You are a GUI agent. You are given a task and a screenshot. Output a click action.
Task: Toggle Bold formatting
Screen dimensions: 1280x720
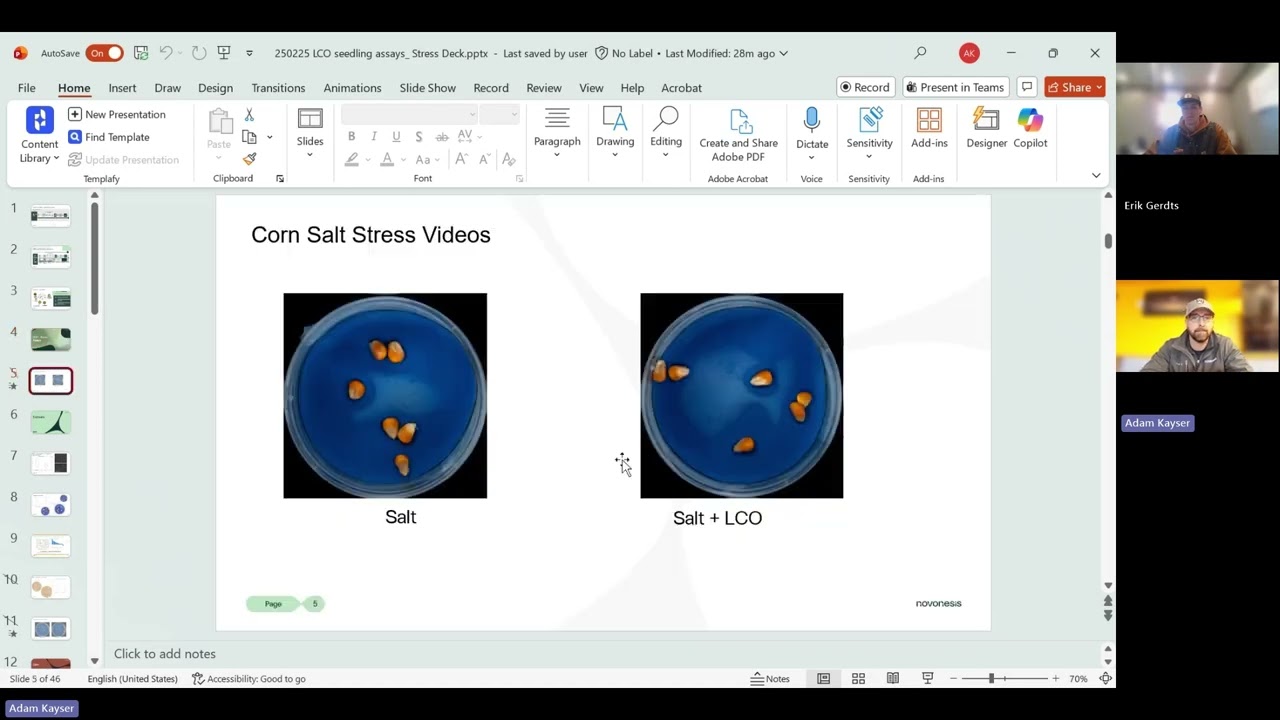point(351,137)
